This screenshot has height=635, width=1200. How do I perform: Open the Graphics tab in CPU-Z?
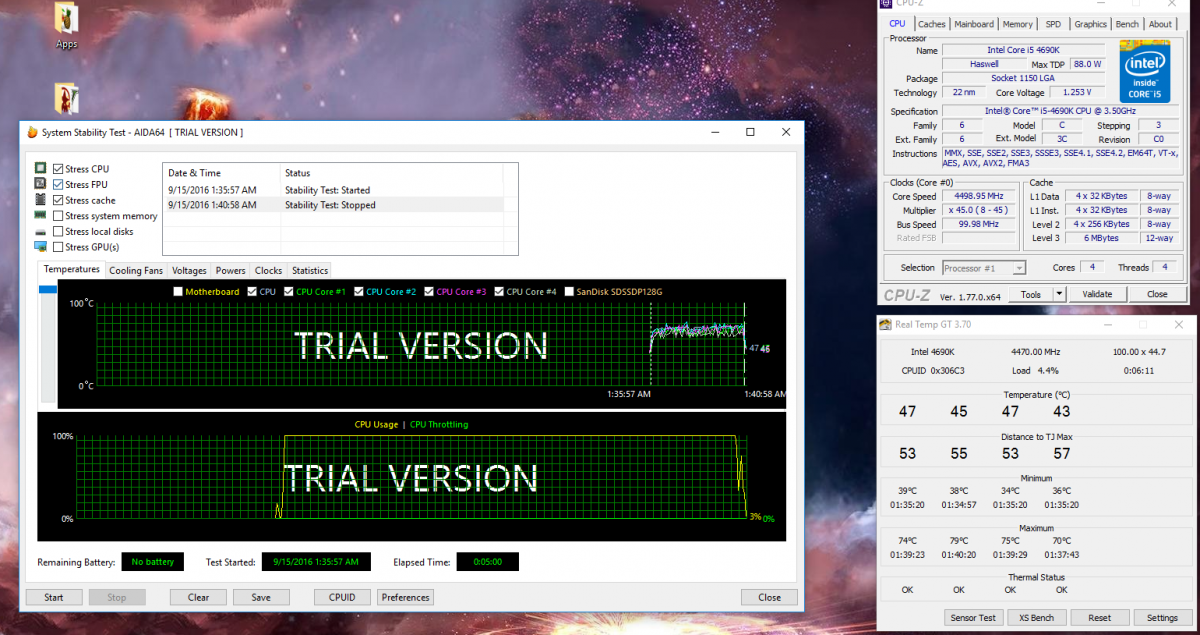tap(1091, 24)
